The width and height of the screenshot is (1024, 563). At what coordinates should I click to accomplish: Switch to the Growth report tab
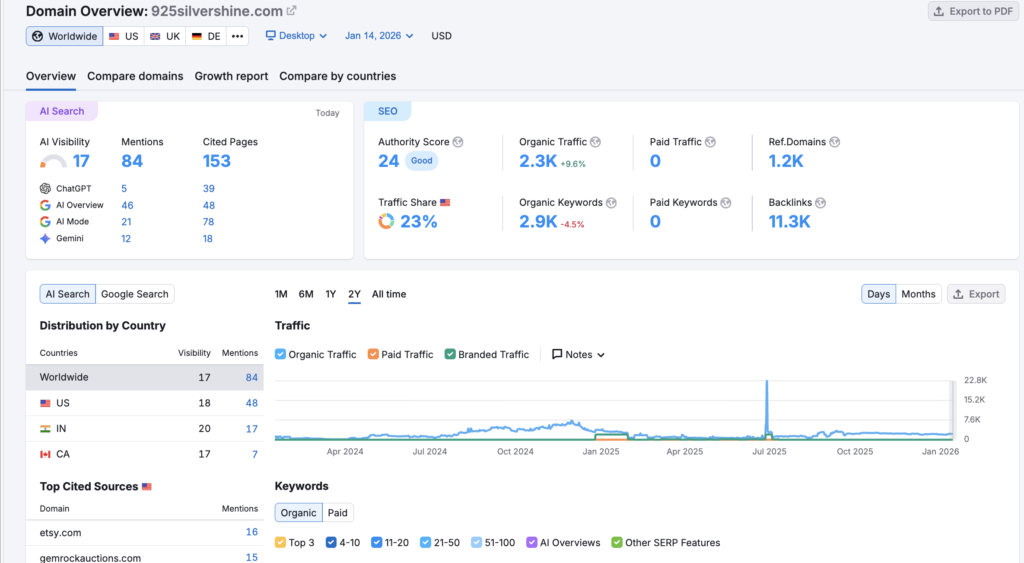click(231, 76)
